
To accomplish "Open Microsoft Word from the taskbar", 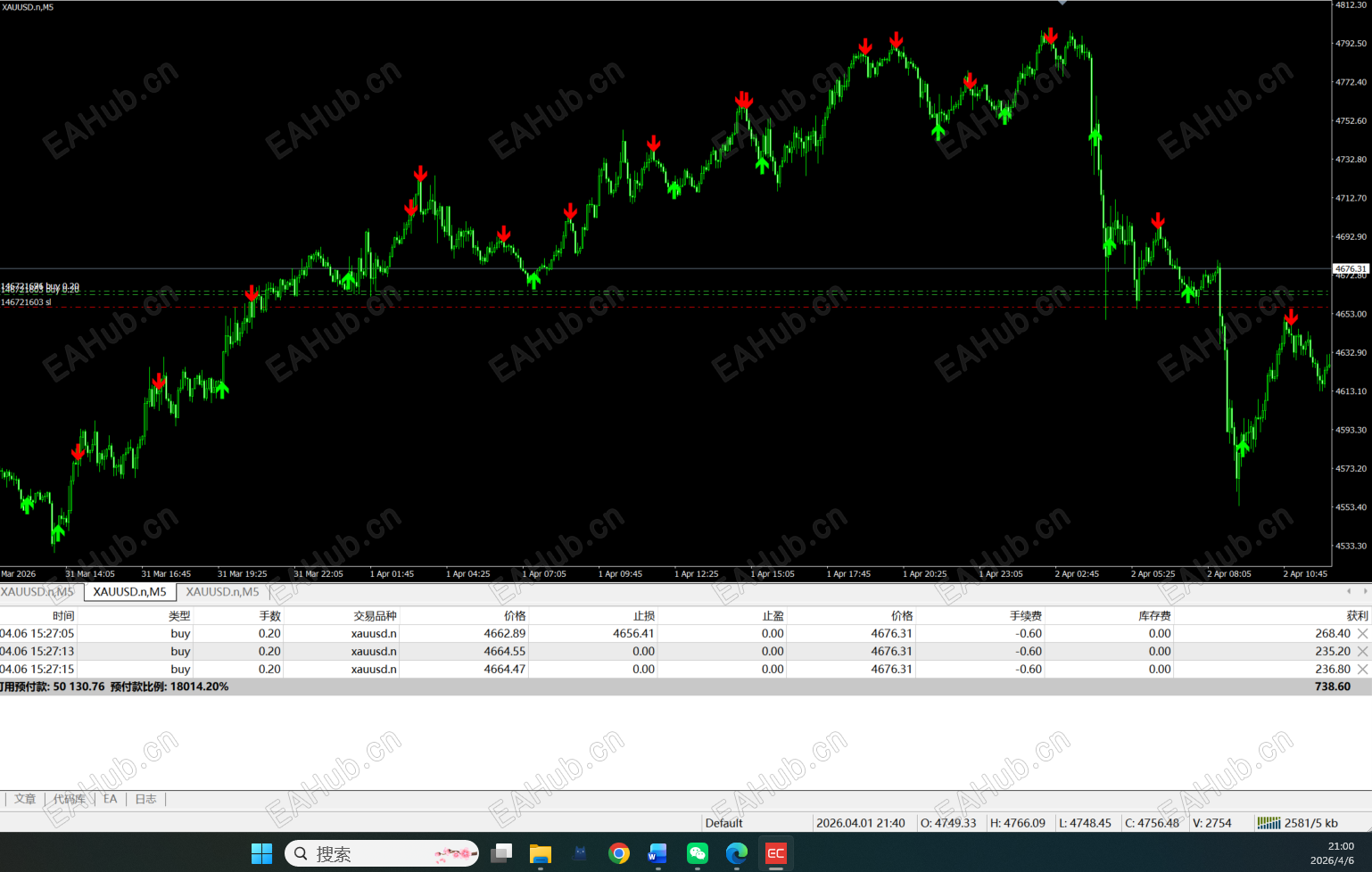I will [x=658, y=854].
